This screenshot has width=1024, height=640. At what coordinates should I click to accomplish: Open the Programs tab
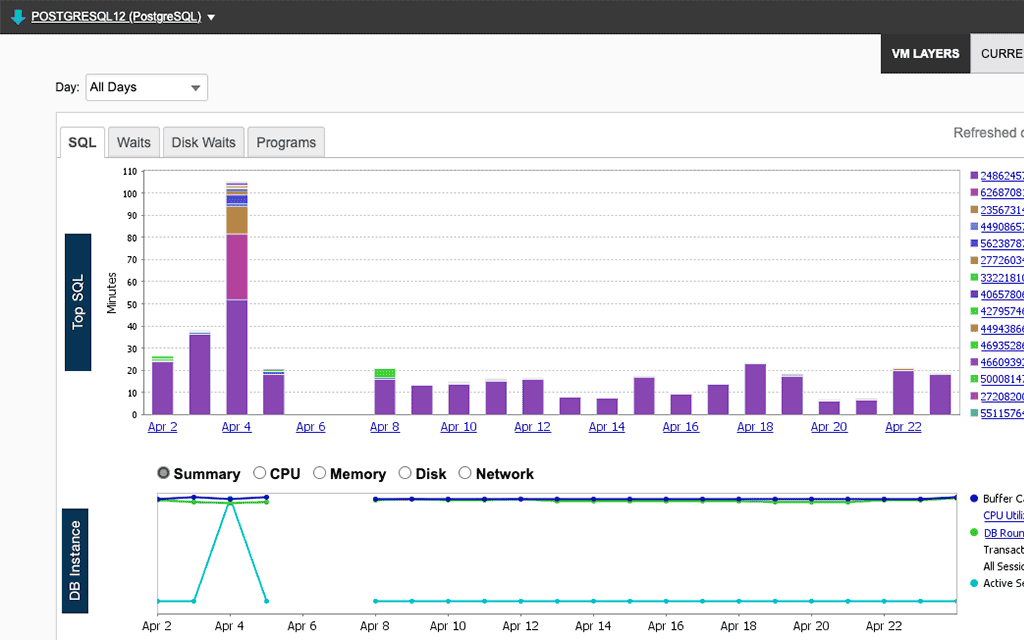tap(286, 142)
